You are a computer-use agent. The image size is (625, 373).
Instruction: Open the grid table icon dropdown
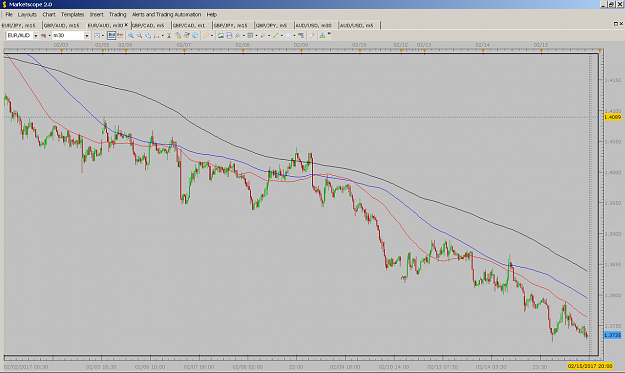point(256,35)
